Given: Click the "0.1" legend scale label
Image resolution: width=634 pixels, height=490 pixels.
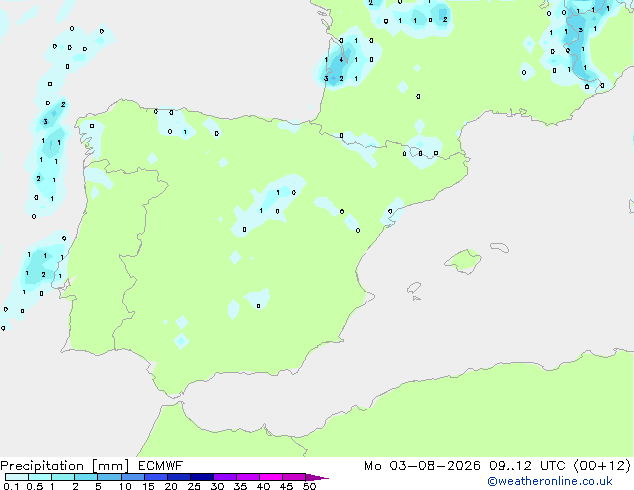Looking at the screenshot, I should click(11, 486).
